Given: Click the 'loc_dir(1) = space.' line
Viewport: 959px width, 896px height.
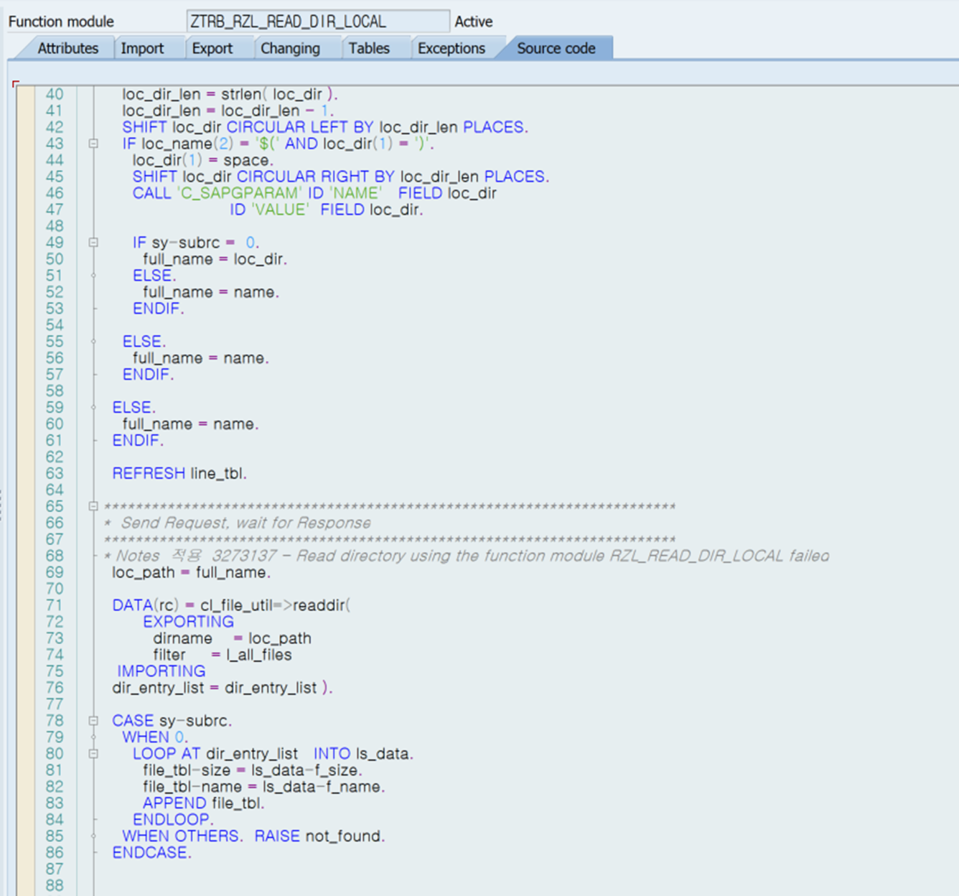Looking at the screenshot, I should point(202,160).
